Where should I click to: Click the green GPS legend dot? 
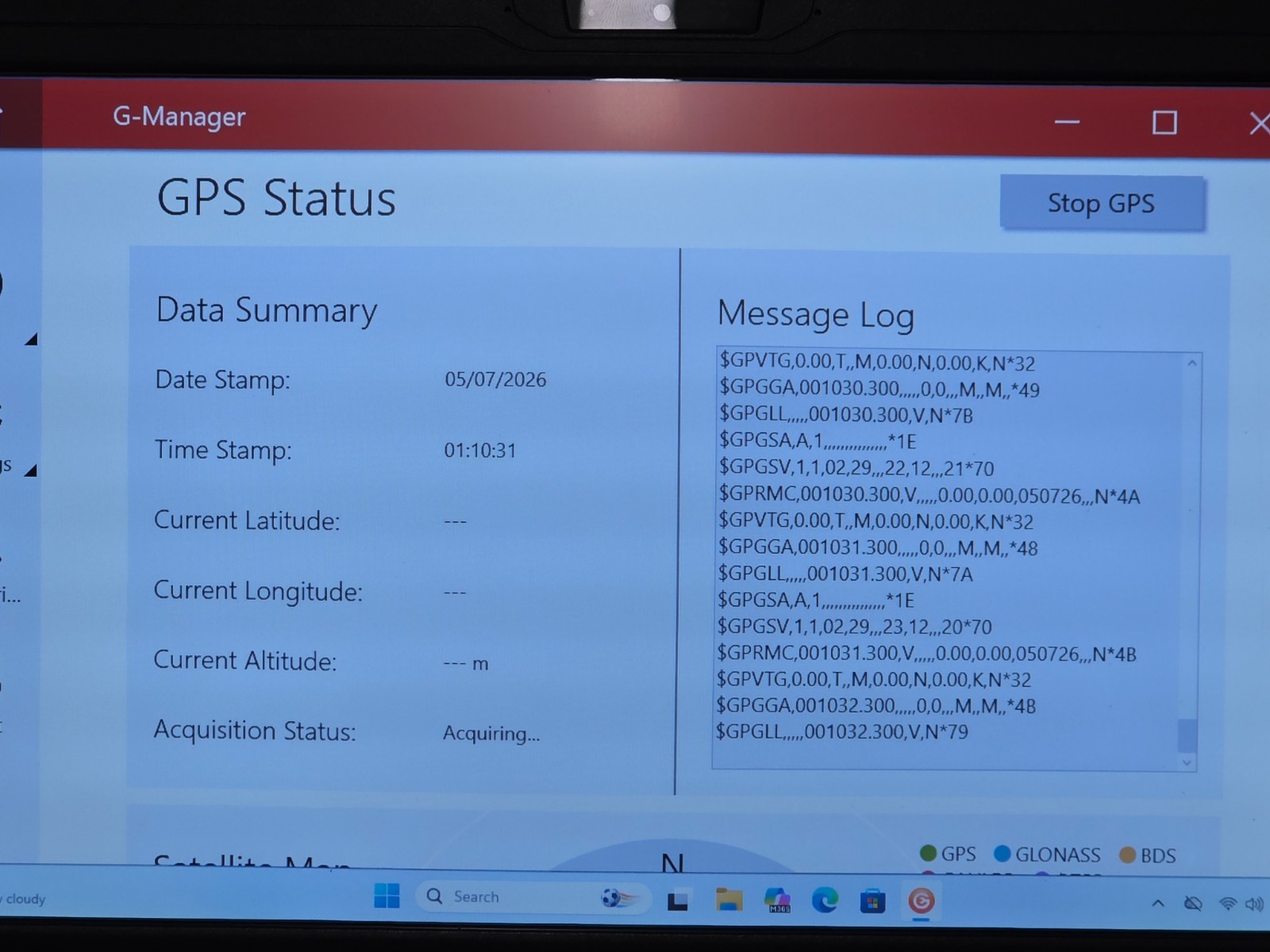928,854
